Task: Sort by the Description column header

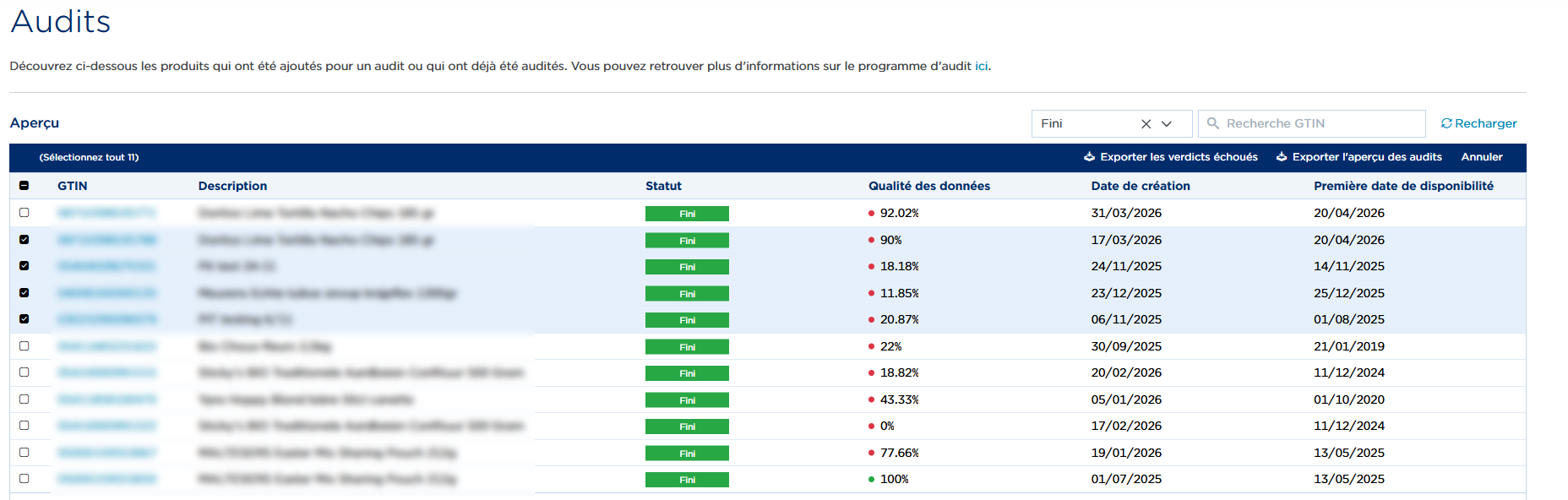Action: pyautogui.click(x=232, y=186)
